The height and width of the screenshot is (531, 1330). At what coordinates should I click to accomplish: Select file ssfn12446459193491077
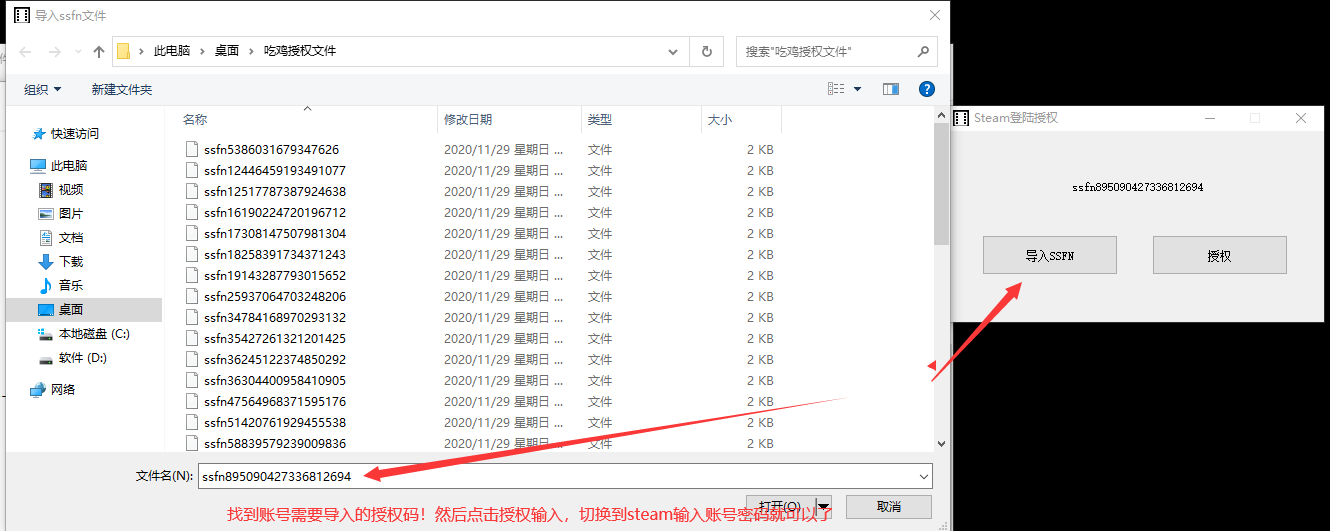point(275,171)
